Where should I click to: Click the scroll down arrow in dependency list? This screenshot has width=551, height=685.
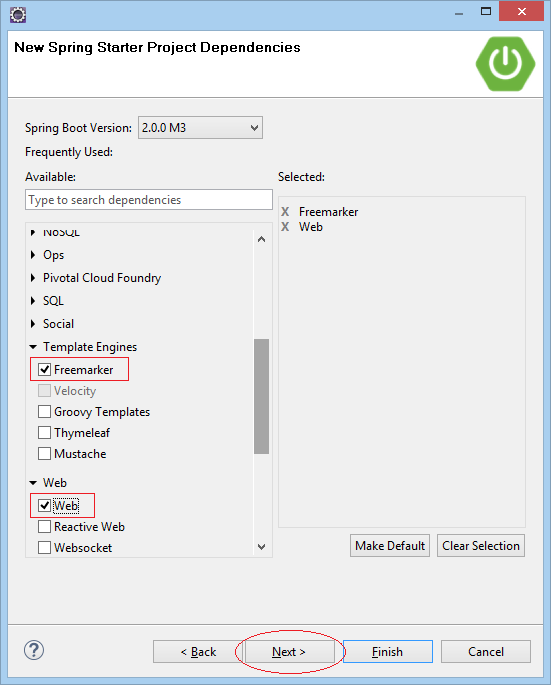click(x=261, y=547)
